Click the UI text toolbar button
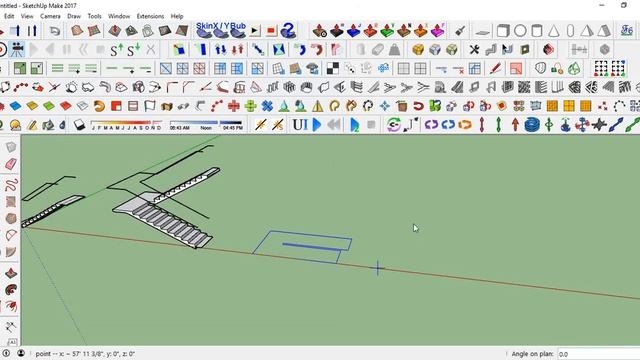Screen dimensions: 640x360 tap(300, 125)
